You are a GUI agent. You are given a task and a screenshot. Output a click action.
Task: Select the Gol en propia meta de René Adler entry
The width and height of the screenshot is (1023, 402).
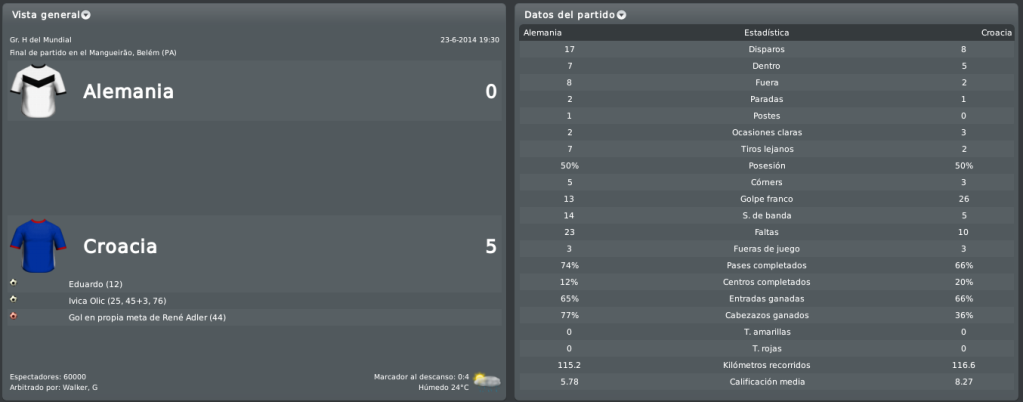pyautogui.click(x=147, y=318)
